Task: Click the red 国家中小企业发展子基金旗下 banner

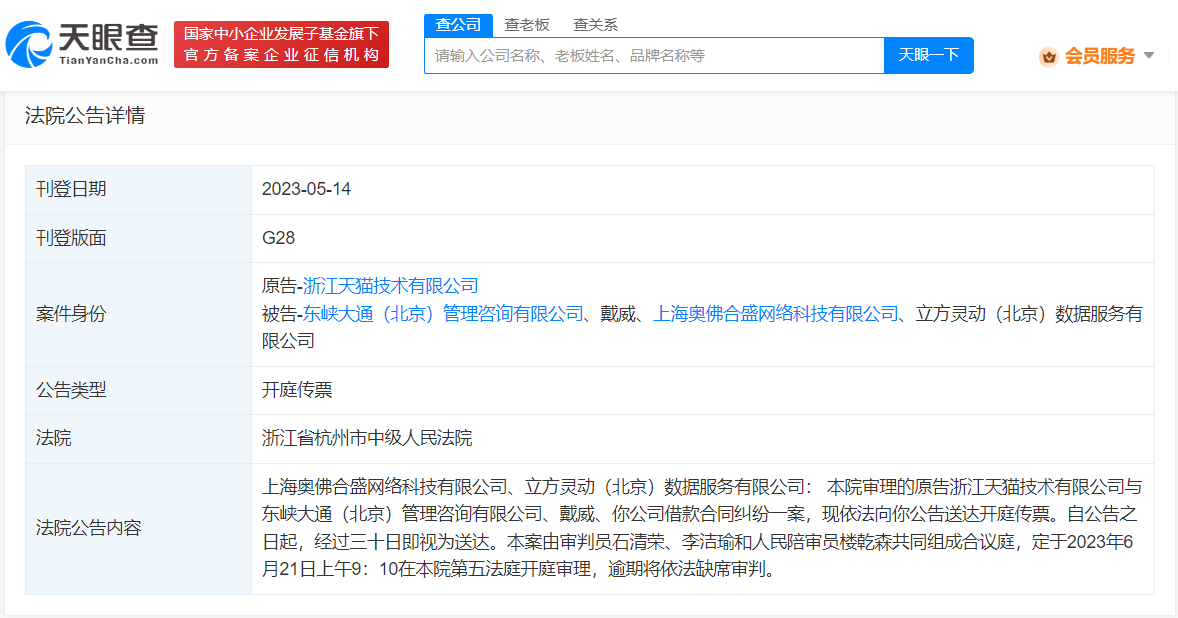Action: pyautogui.click(x=281, y=44)
